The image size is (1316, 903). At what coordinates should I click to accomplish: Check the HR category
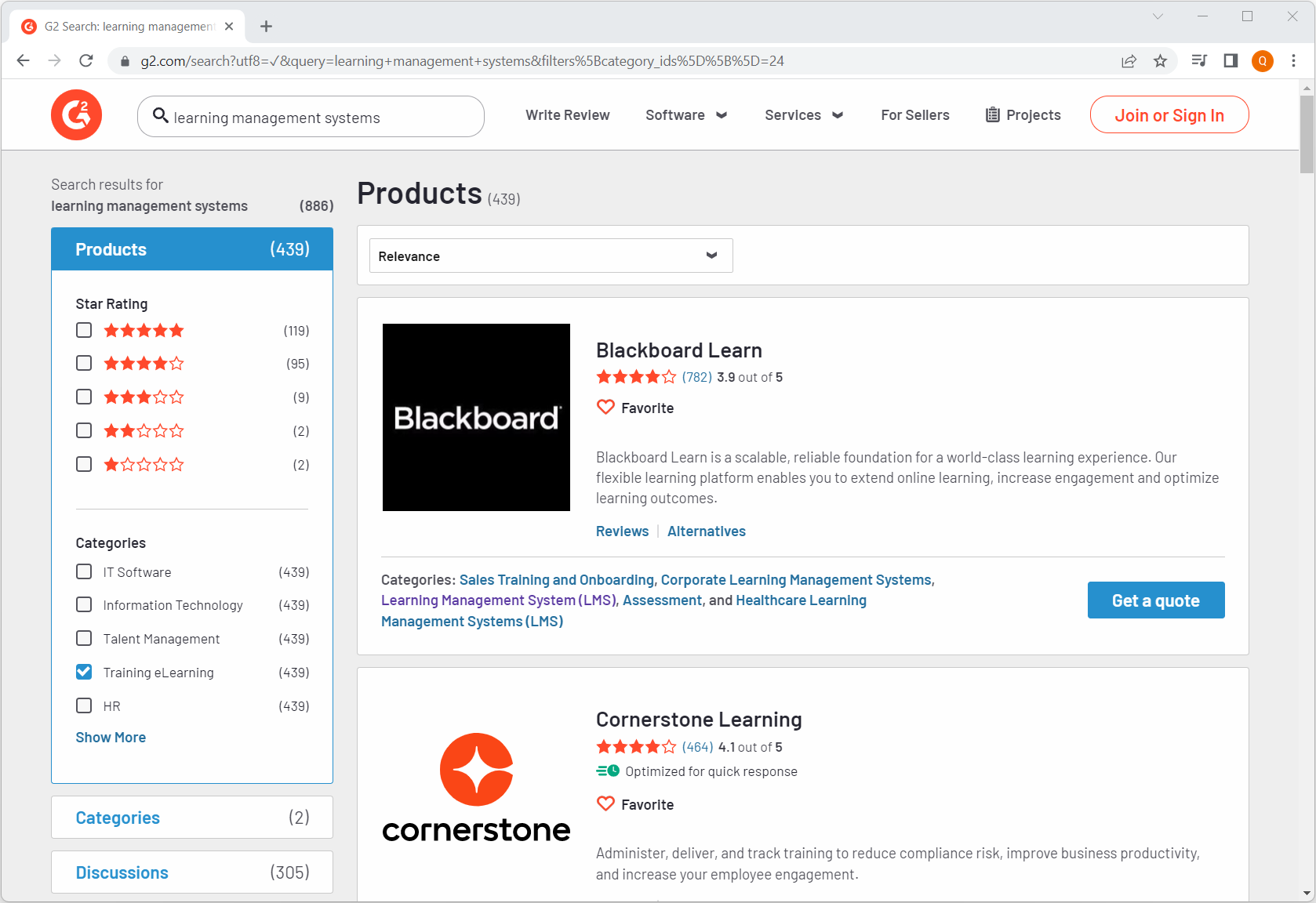point(84,705)
